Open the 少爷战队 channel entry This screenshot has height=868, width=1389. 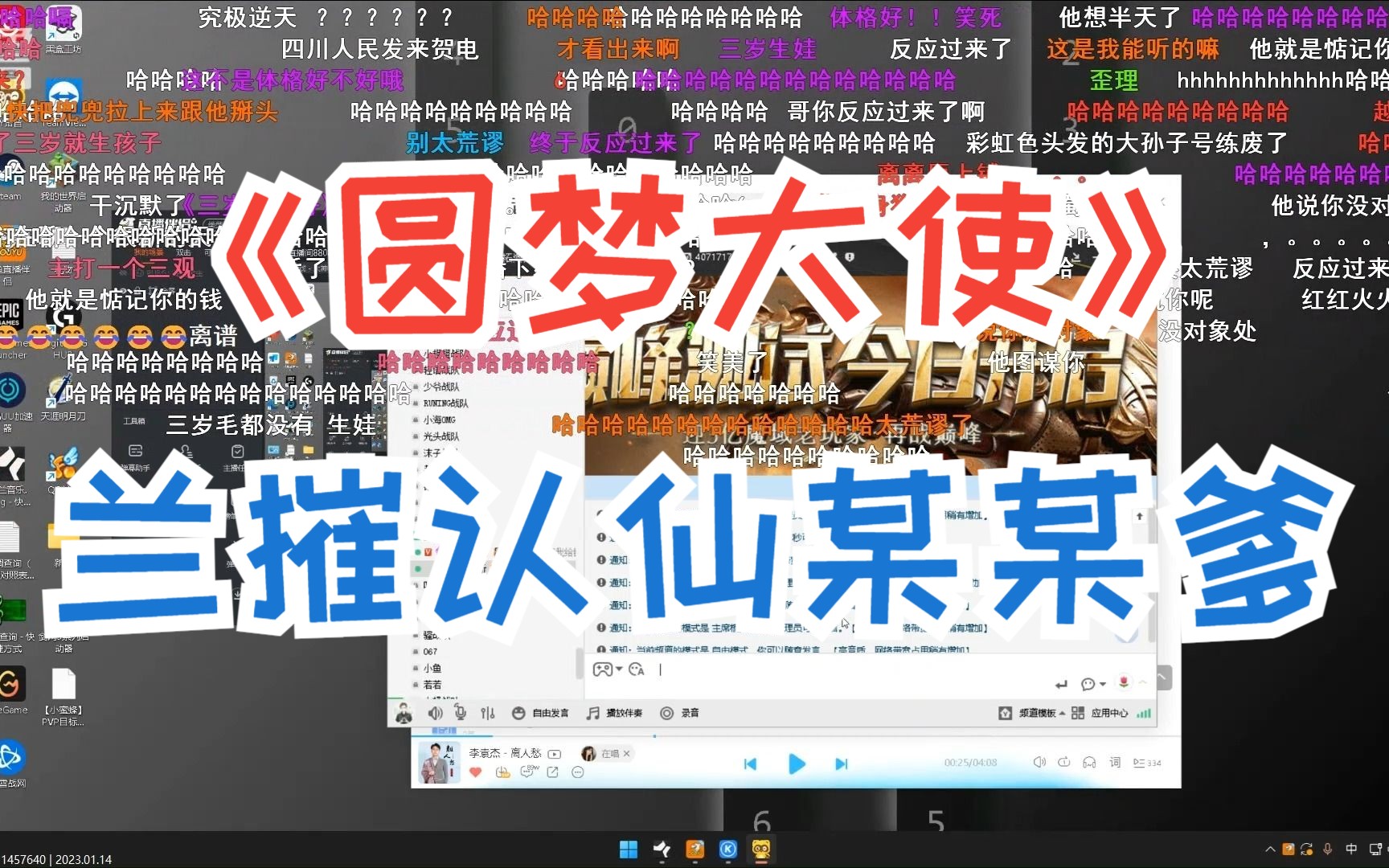point(441,387)
